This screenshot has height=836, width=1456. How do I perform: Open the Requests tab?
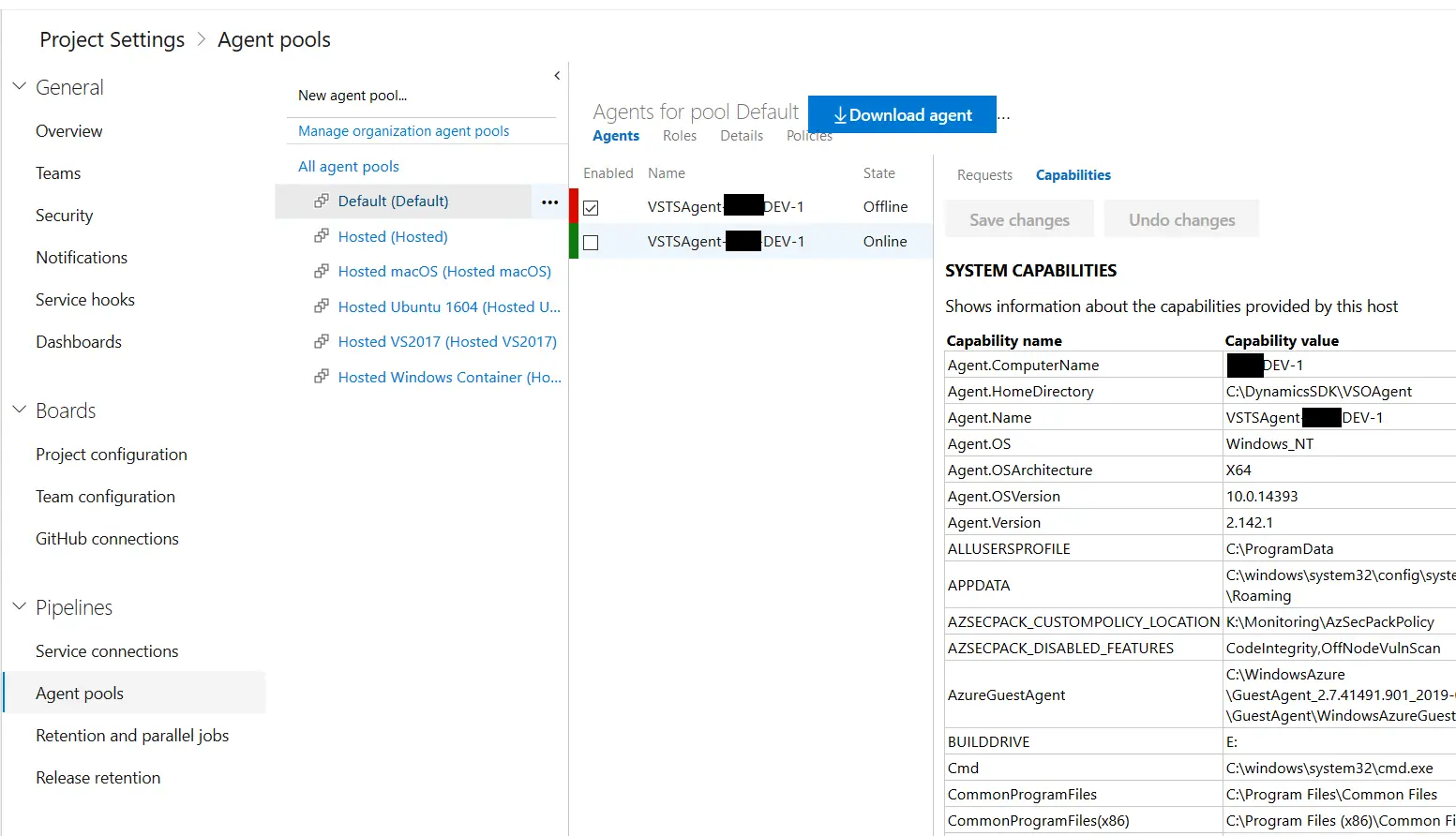[x=984, y=175]
